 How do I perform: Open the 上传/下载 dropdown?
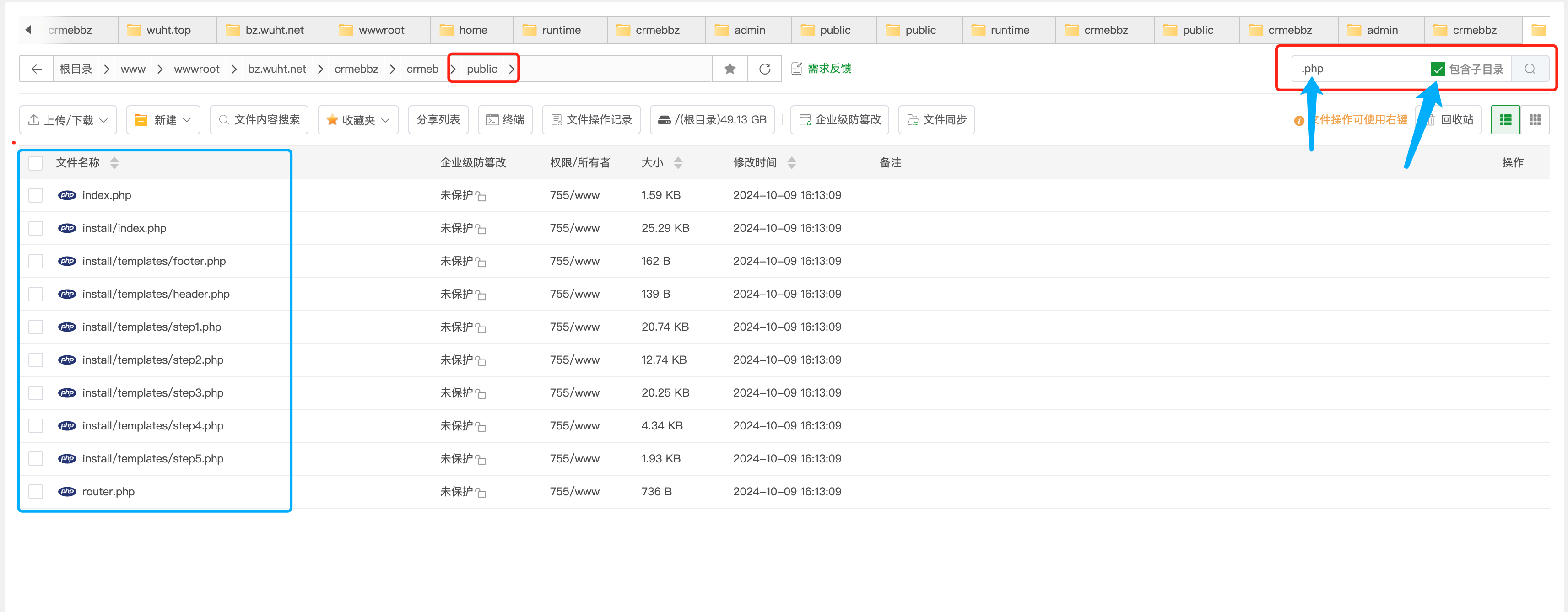point(68,120)
